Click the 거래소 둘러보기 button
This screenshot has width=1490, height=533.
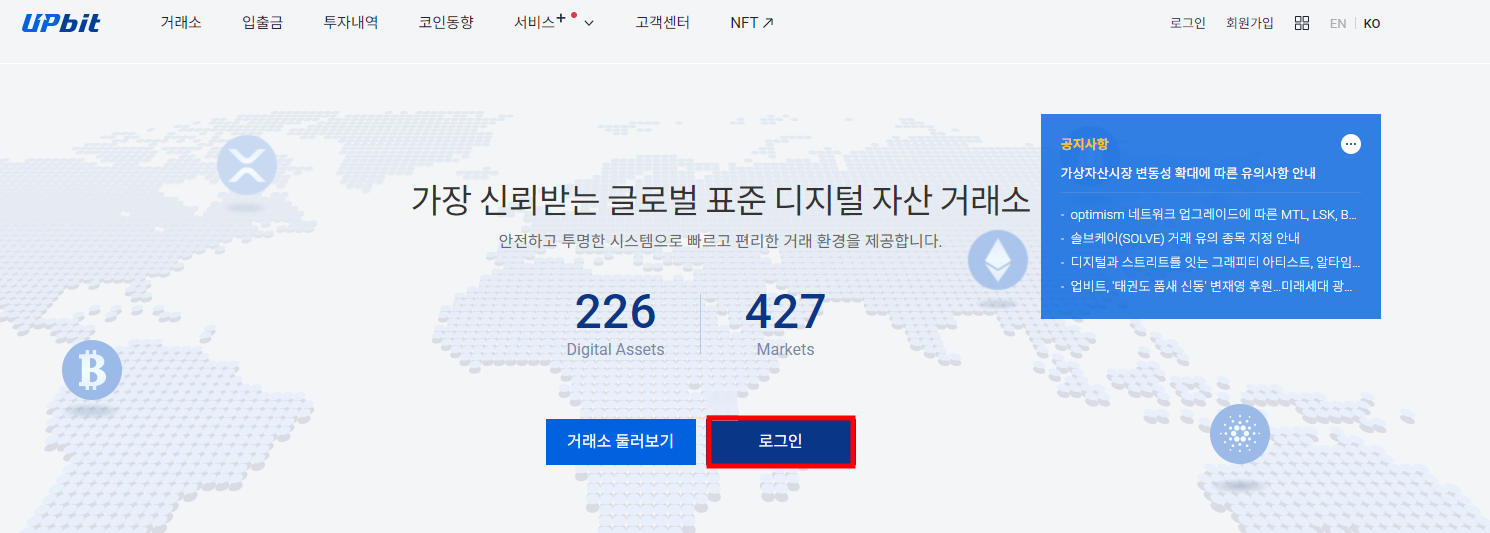pyautogui.click(x=621, y=442)
